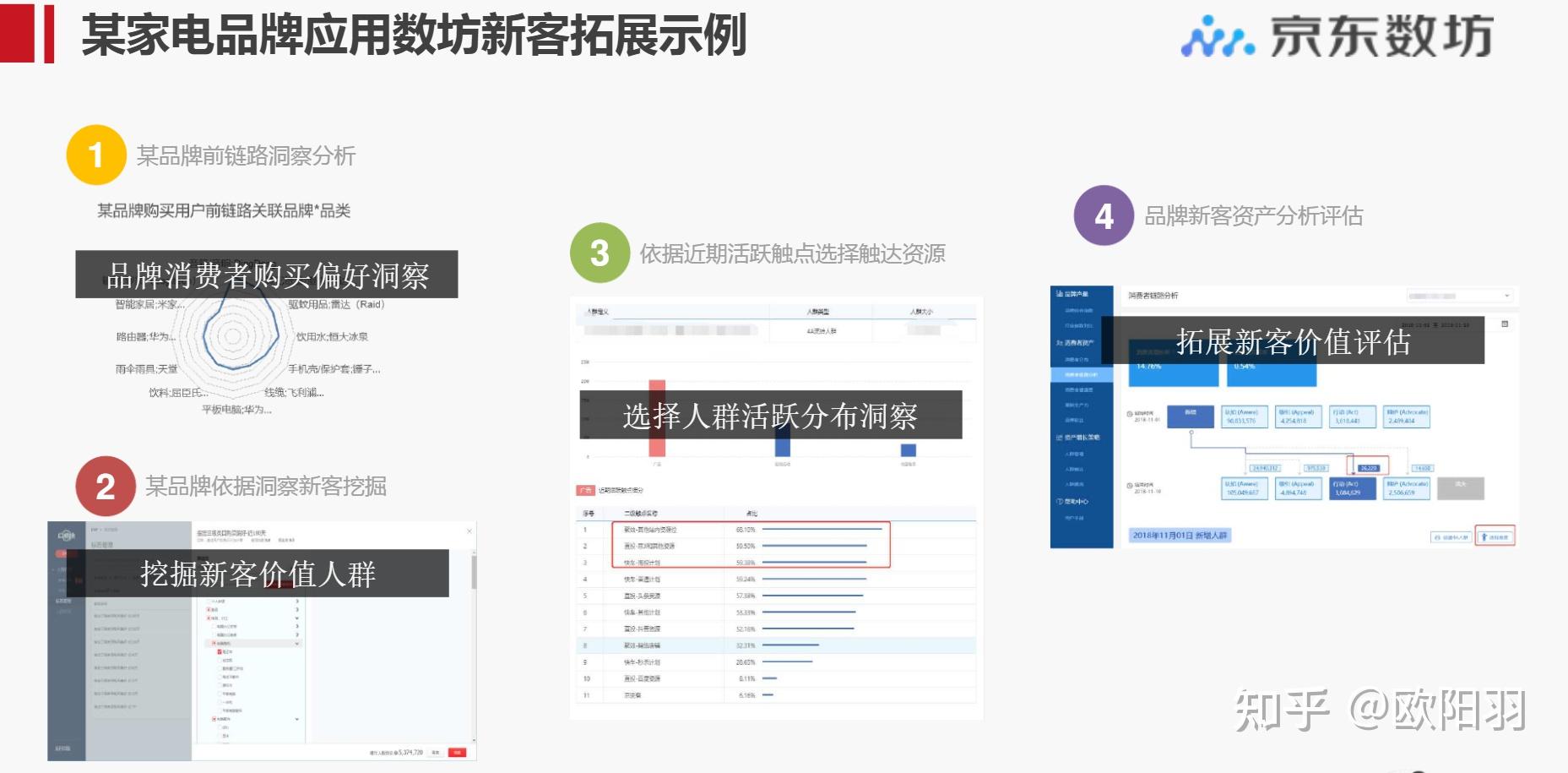Click the purple step 4 circle

point(1104,215)
